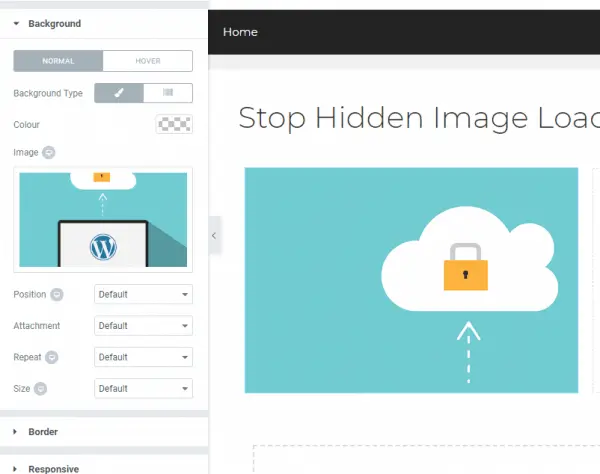
Task: Click the Colour label
Action: 26,125
